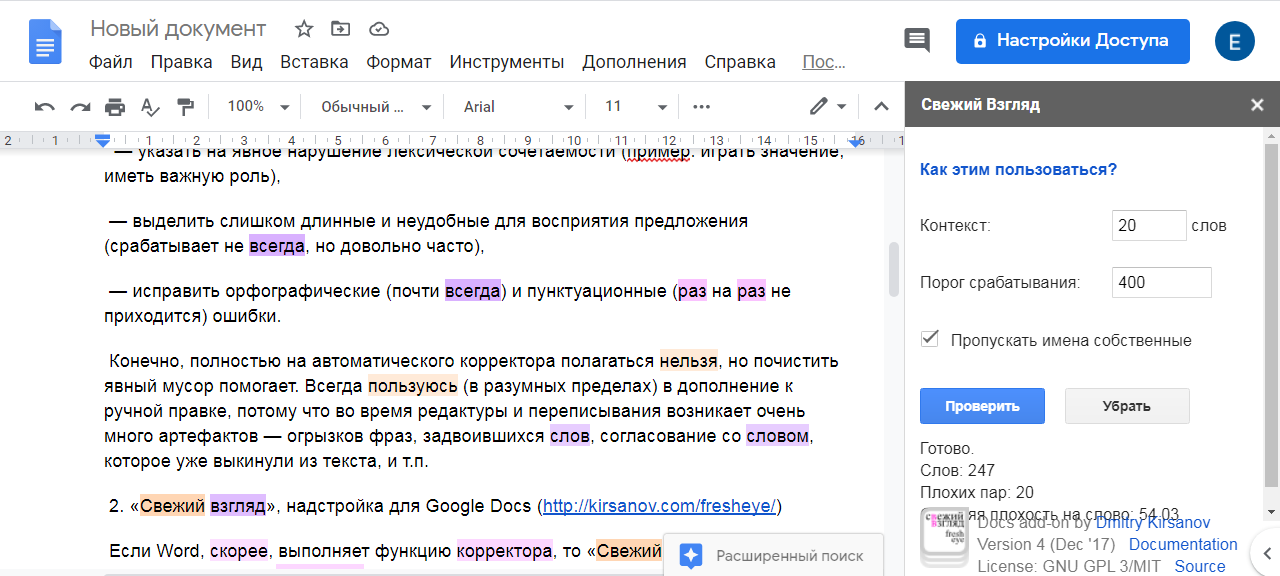Open the Как этим пользоваться? link

(1018, 170)
